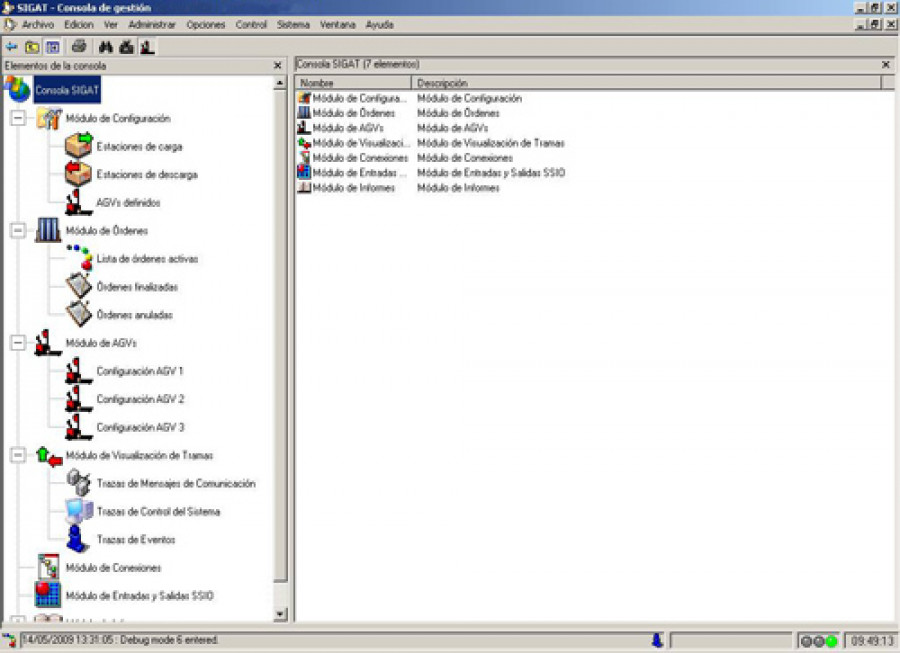Click the AGVs definidos forklift icon
Viewport: 900px width, 653px height.
point(78,202)
